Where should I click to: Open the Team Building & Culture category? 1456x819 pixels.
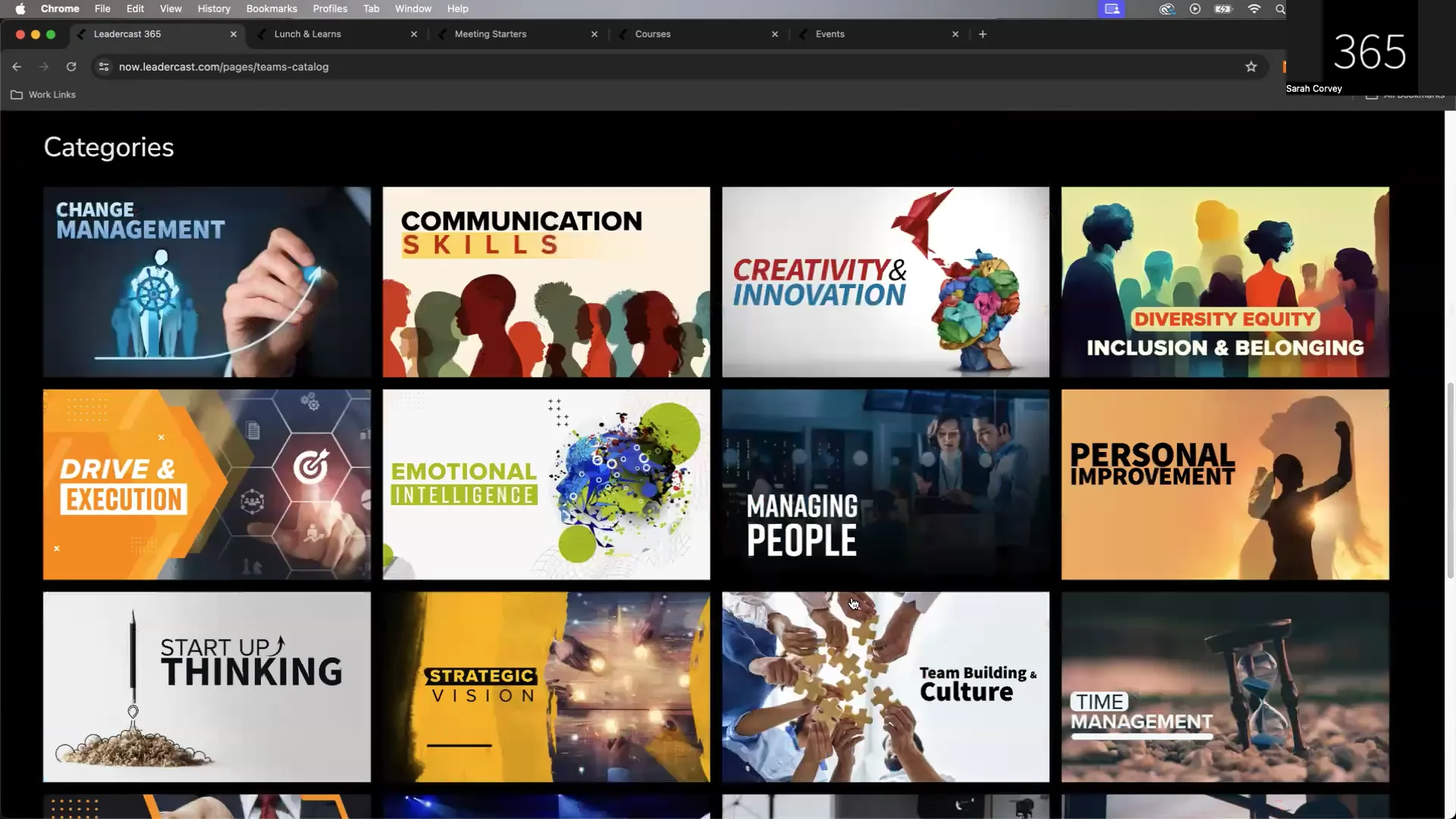pyautogui.click(x=886, y=687)
